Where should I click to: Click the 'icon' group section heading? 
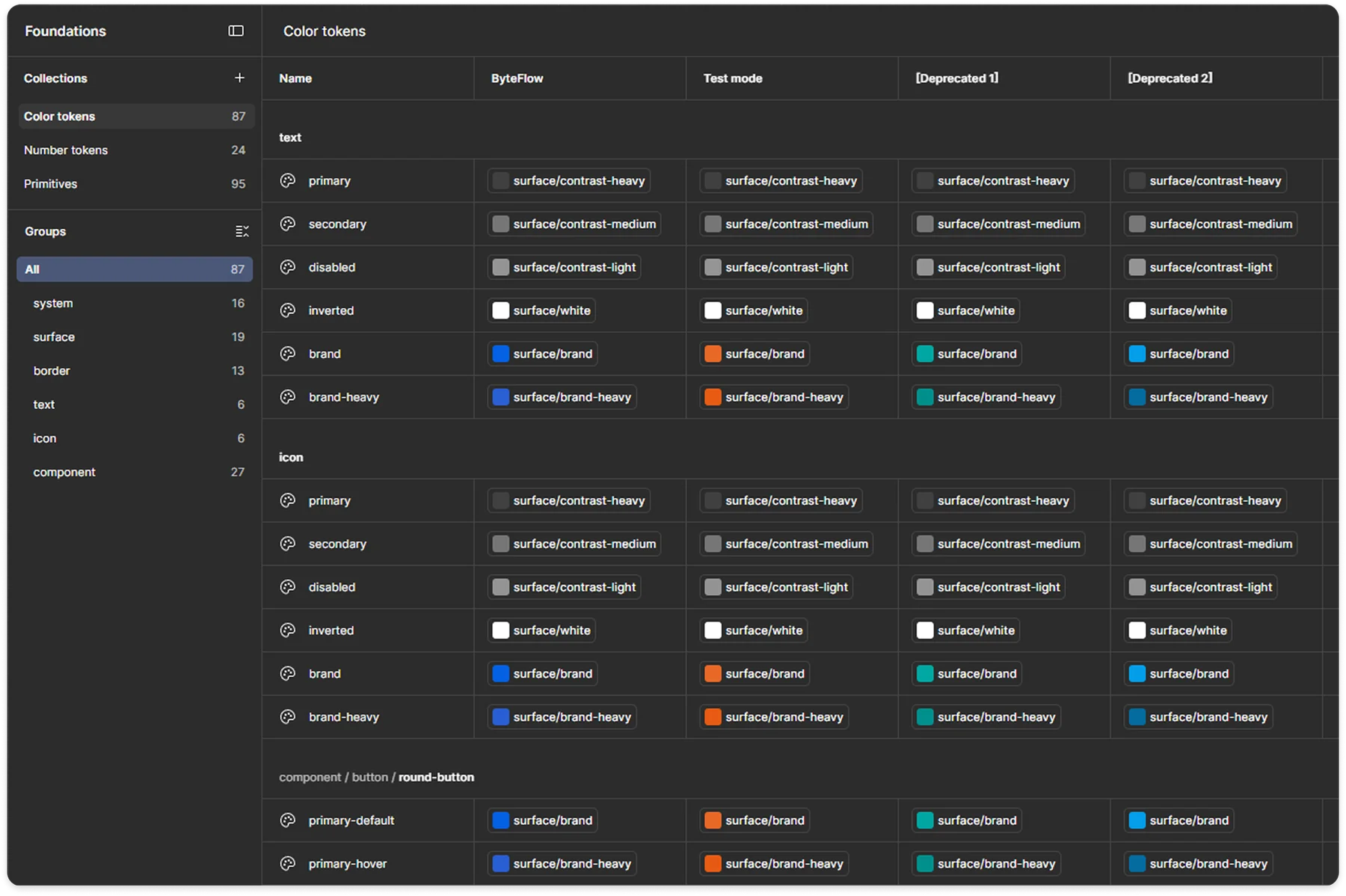[291, 457]
